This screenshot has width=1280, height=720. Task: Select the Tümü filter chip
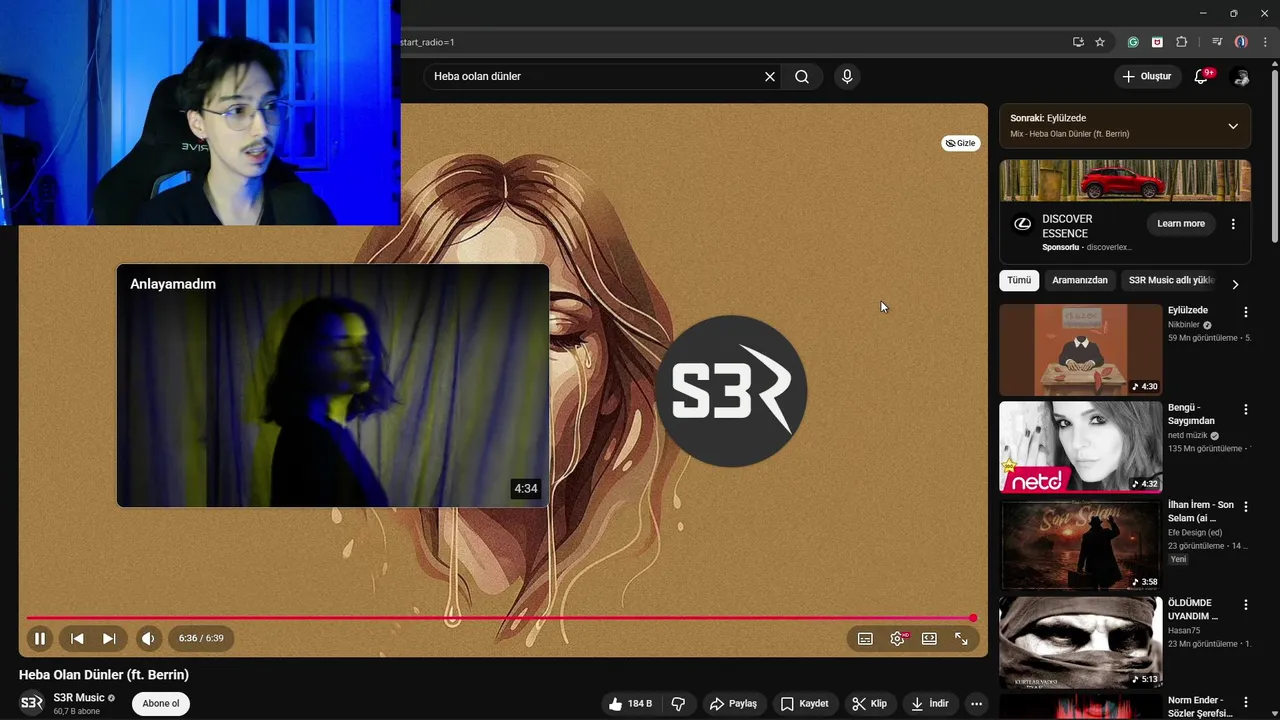(1019, 280)
